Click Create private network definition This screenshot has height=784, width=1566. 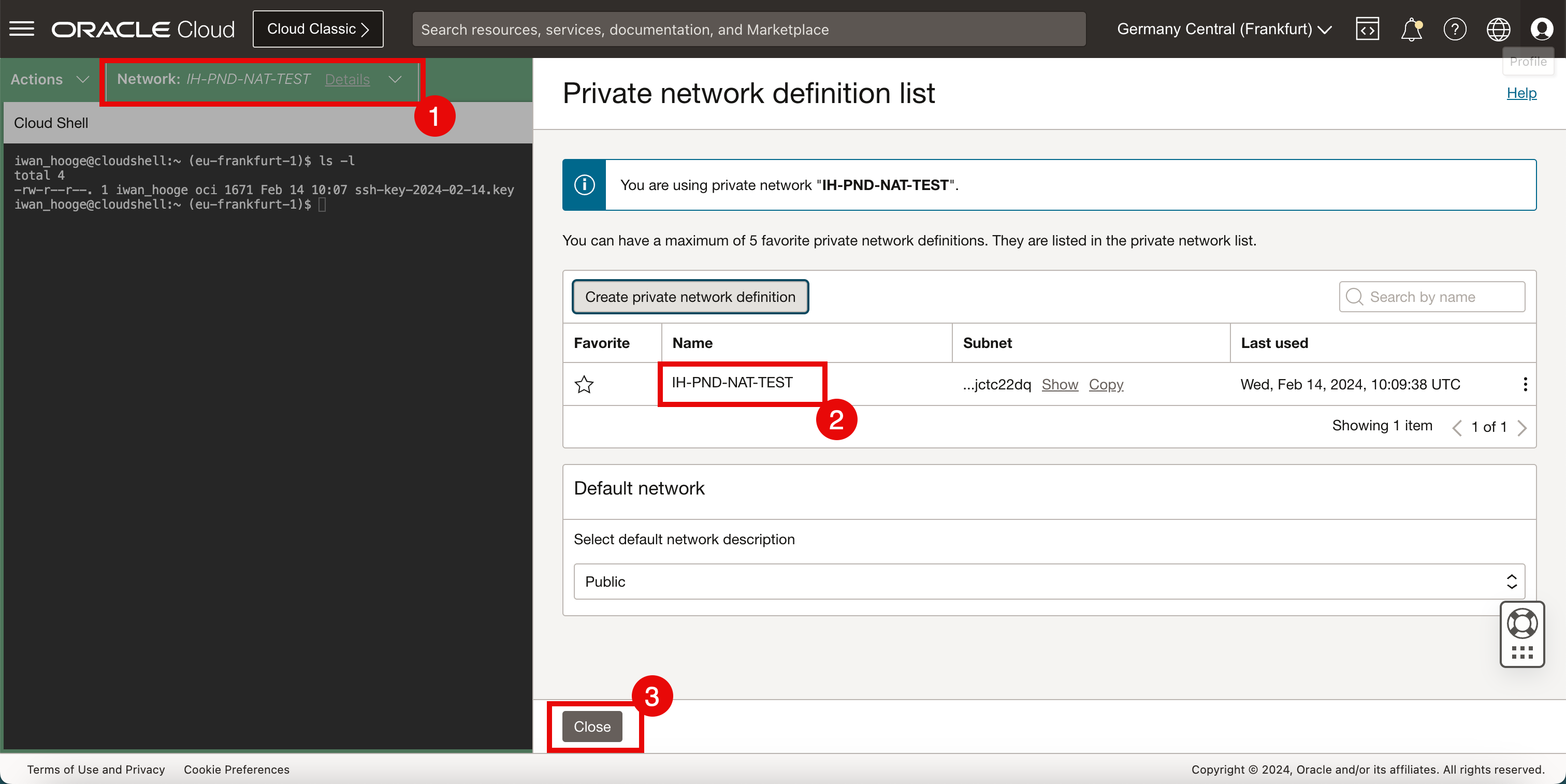[x=690, y=297]
